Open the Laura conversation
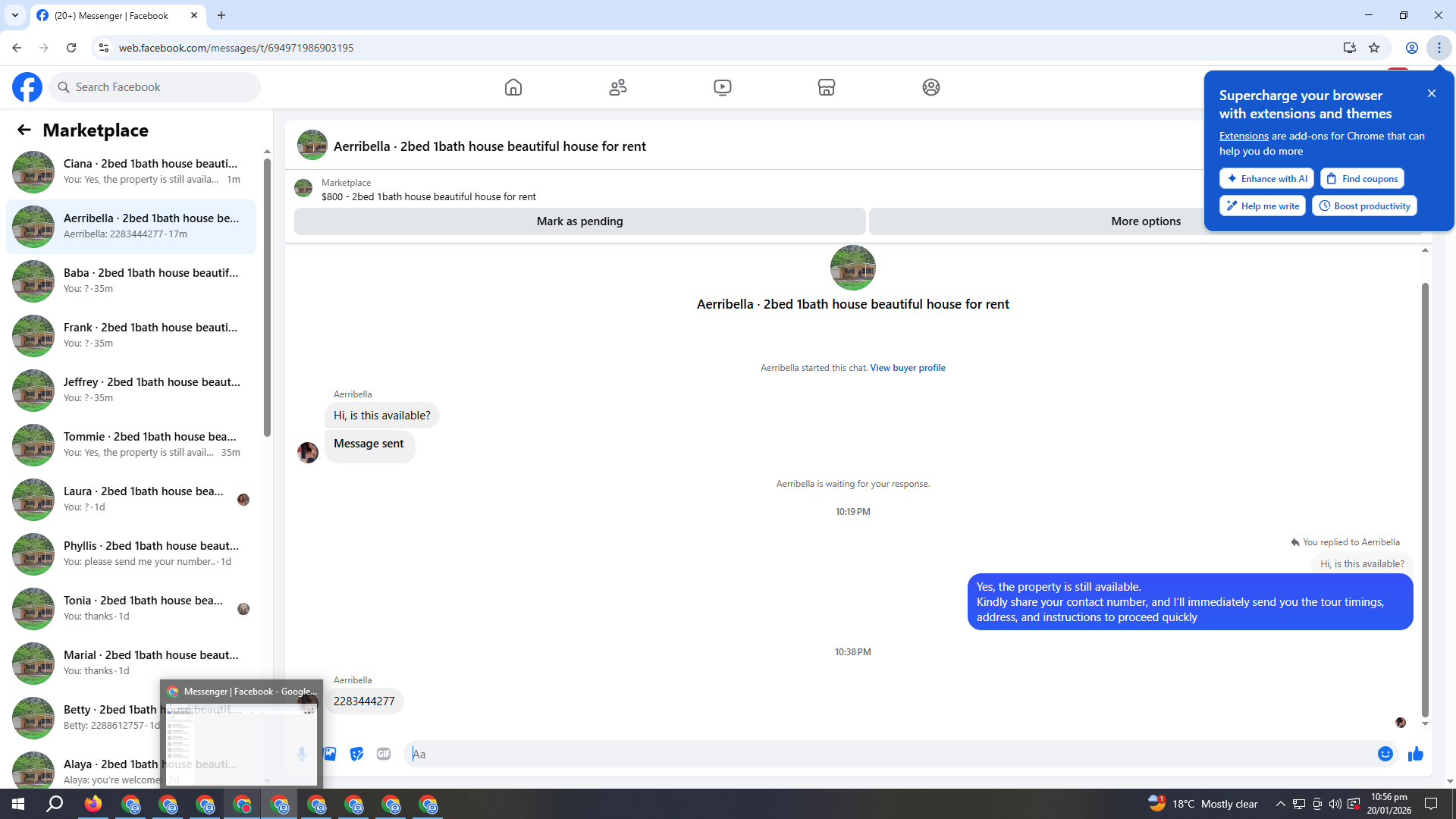This screenshot has width=1456, height=819. coord(130,500)
